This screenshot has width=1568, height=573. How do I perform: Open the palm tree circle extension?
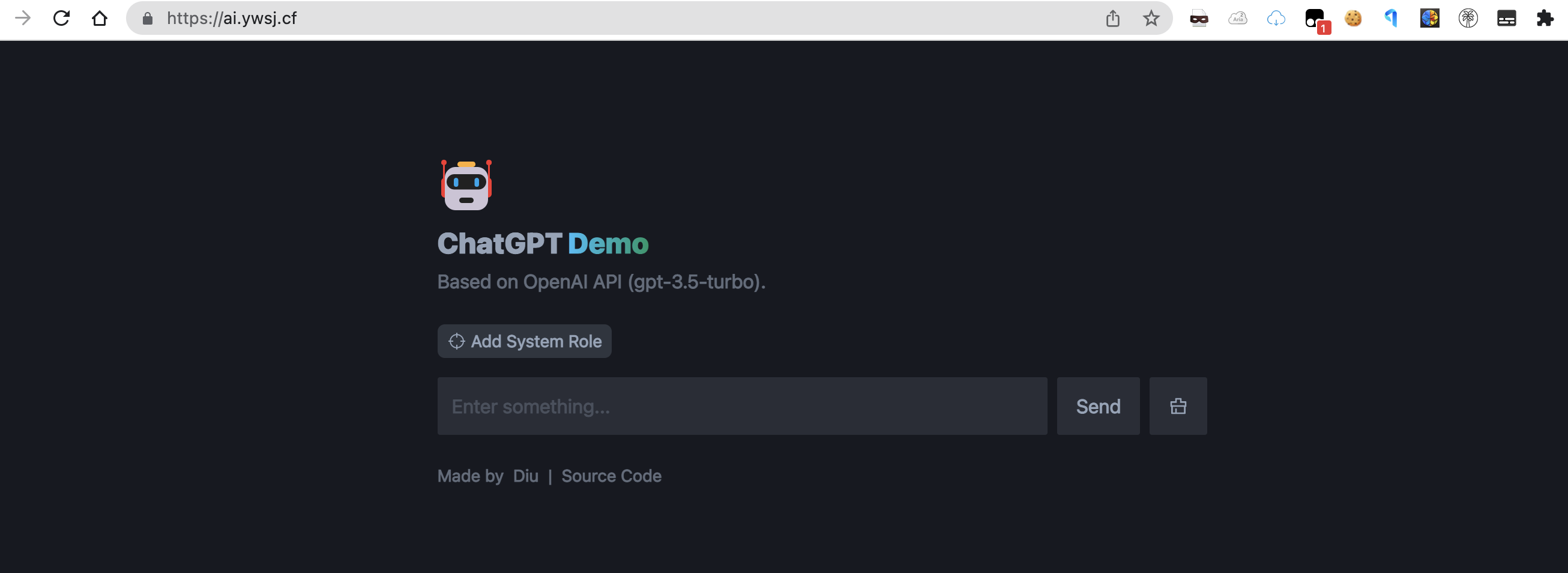1468,18
